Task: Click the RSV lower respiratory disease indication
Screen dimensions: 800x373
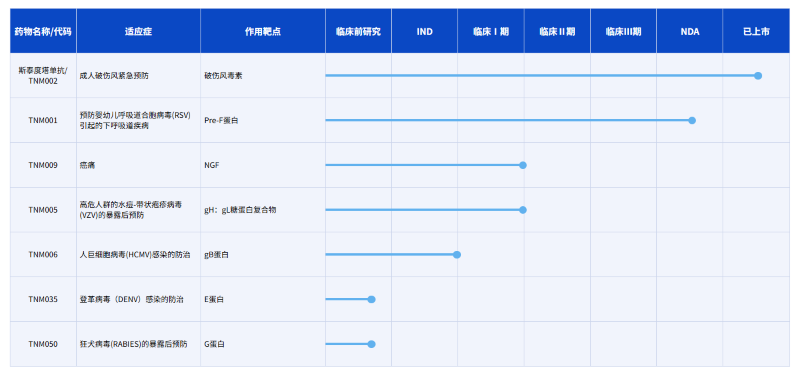Action: (x=135, y=120)
